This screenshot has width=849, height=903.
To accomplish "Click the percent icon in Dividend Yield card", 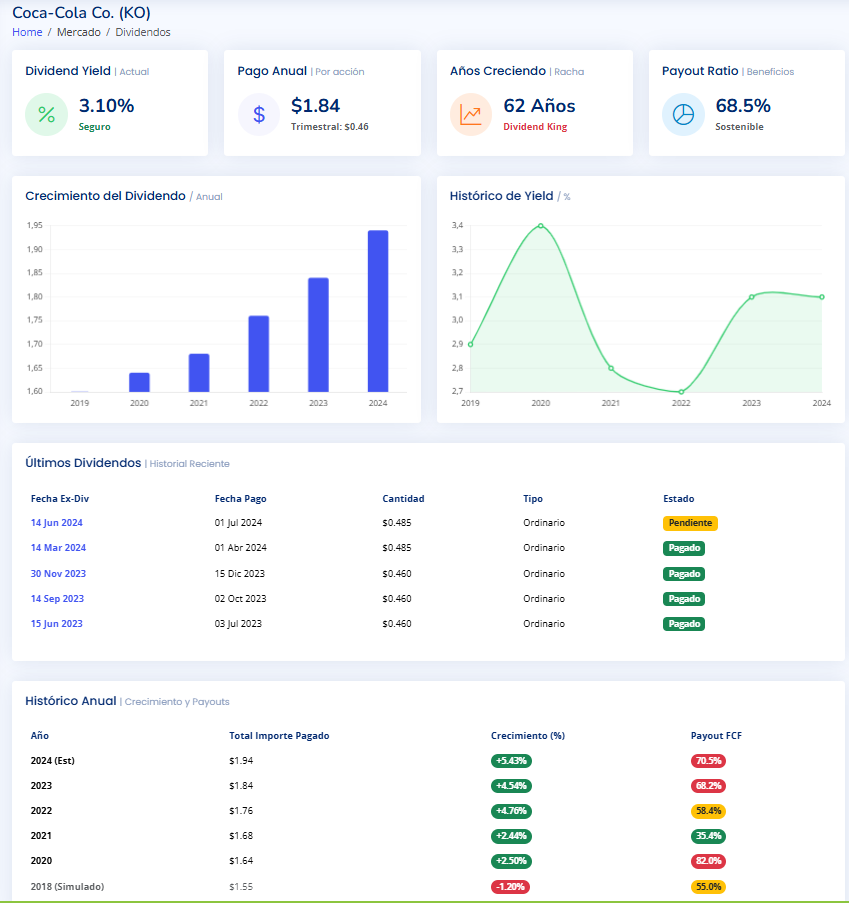I will click(x=46, y=115).
